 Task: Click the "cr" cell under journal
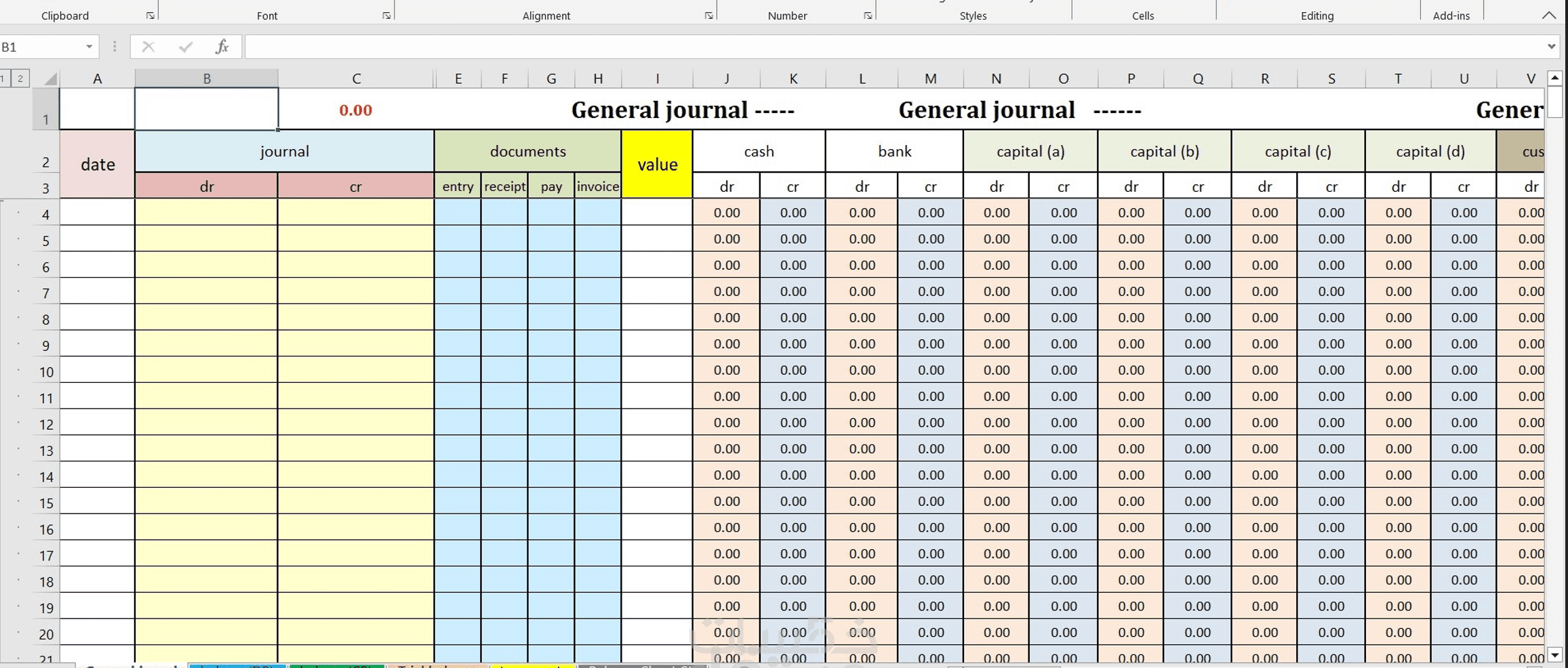coord(356,186)
